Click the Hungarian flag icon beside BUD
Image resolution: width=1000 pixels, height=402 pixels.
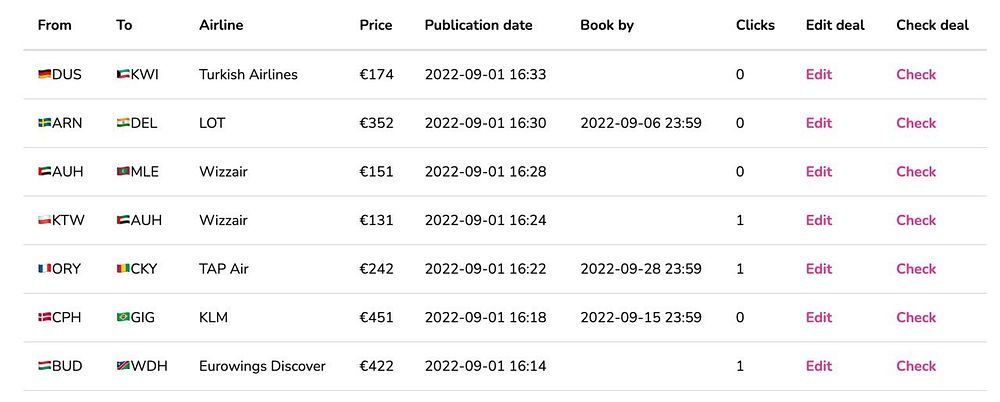point(45,366)
